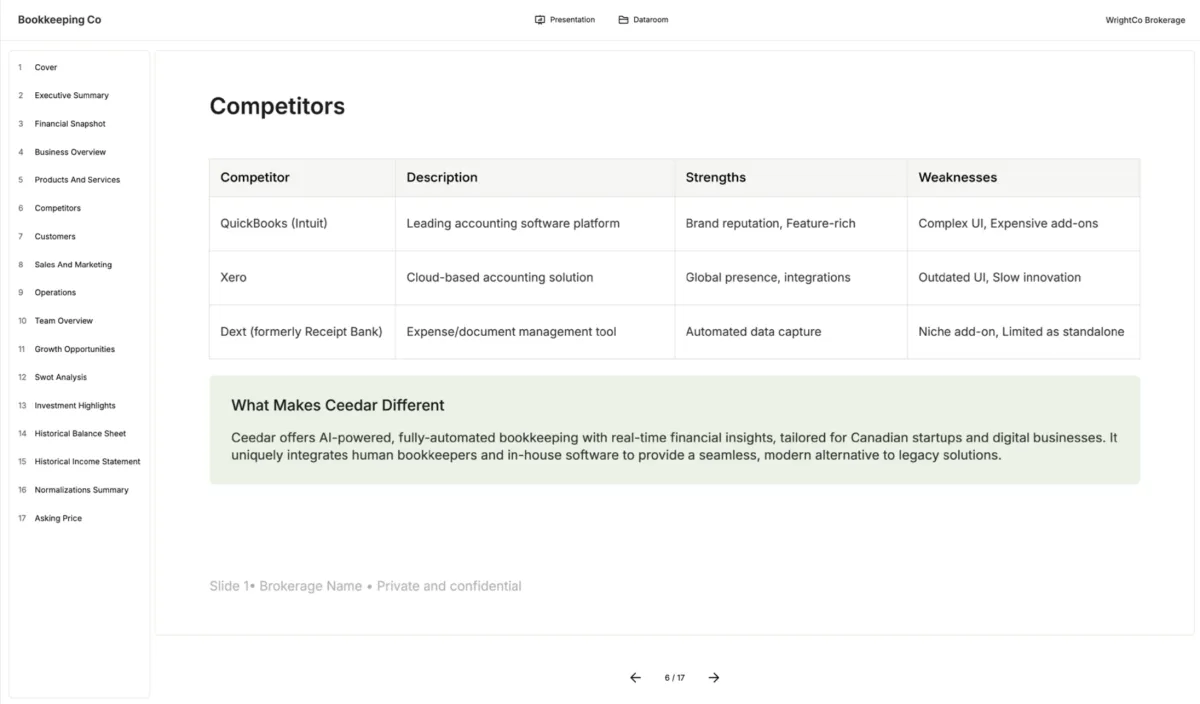1200x704 pixels.
Task: Click 'Expense/document management tool' cell
Action: pos(535,331)
